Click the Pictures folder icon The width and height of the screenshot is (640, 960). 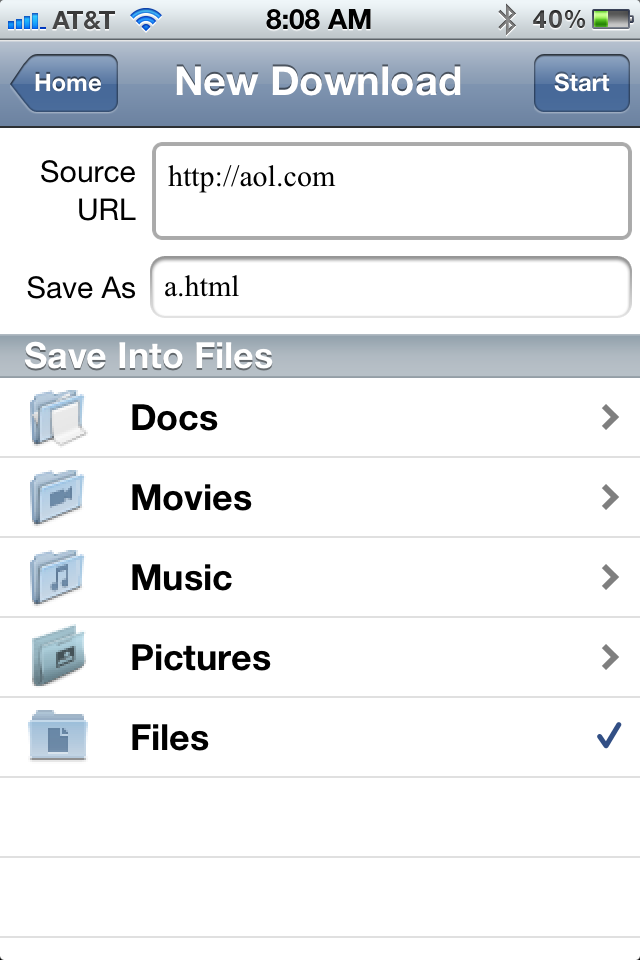point(57,658)
